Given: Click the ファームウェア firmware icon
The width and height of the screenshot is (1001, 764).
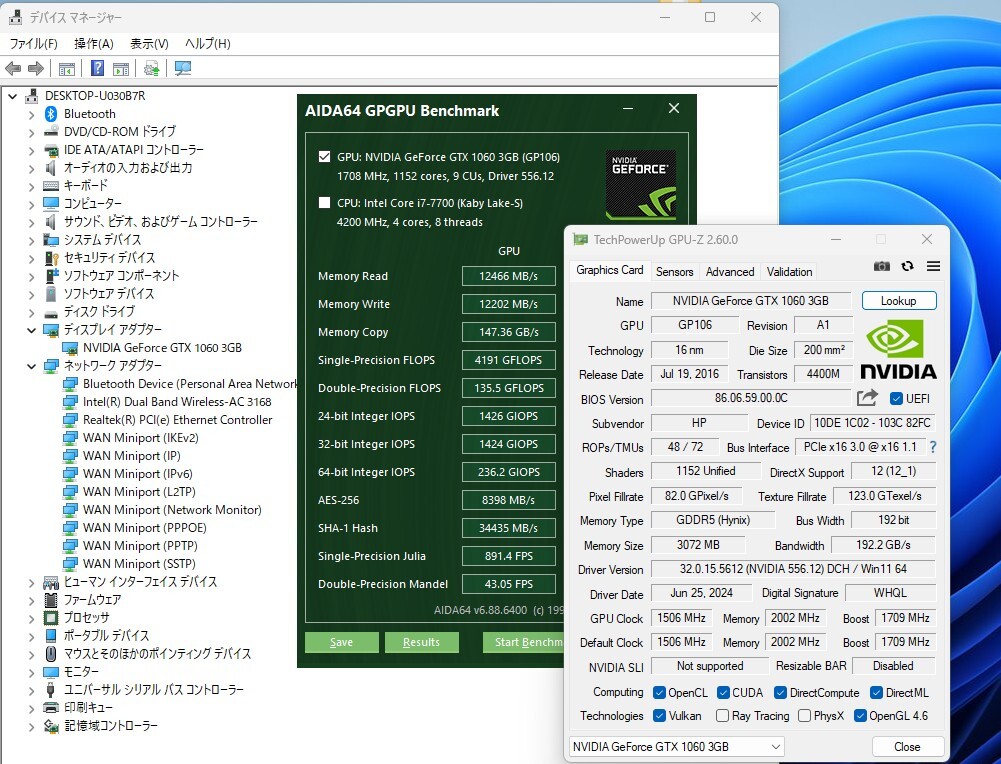Looking at the screenshot, I should click(x=51, y=600).
